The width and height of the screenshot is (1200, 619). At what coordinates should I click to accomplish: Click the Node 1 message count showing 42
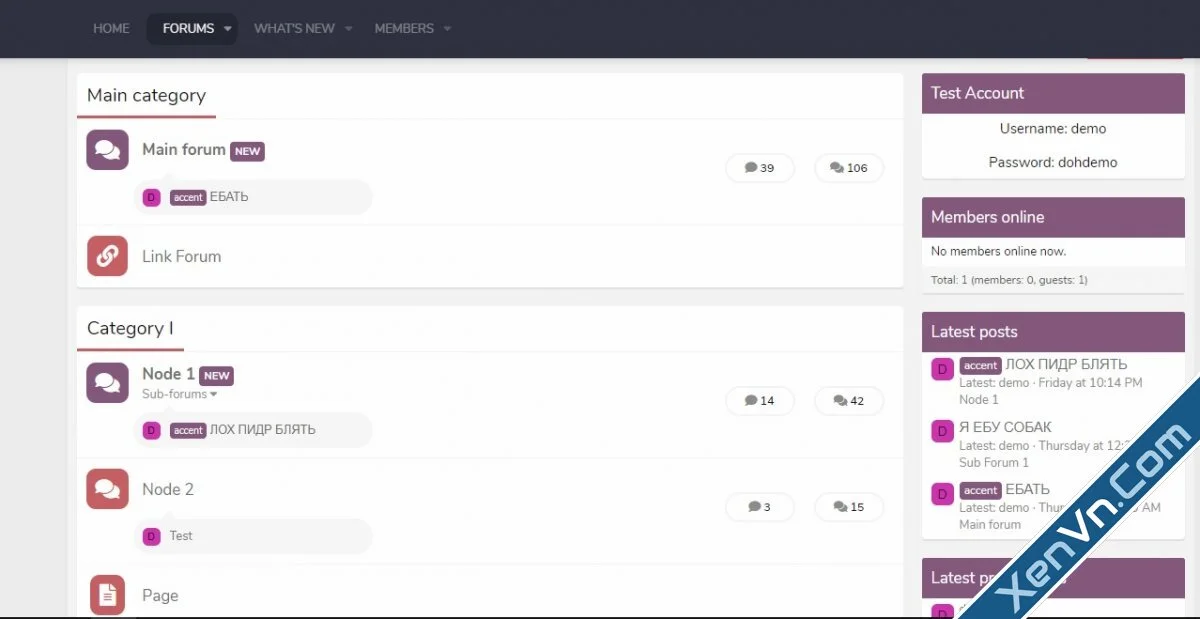click(849, 401)
